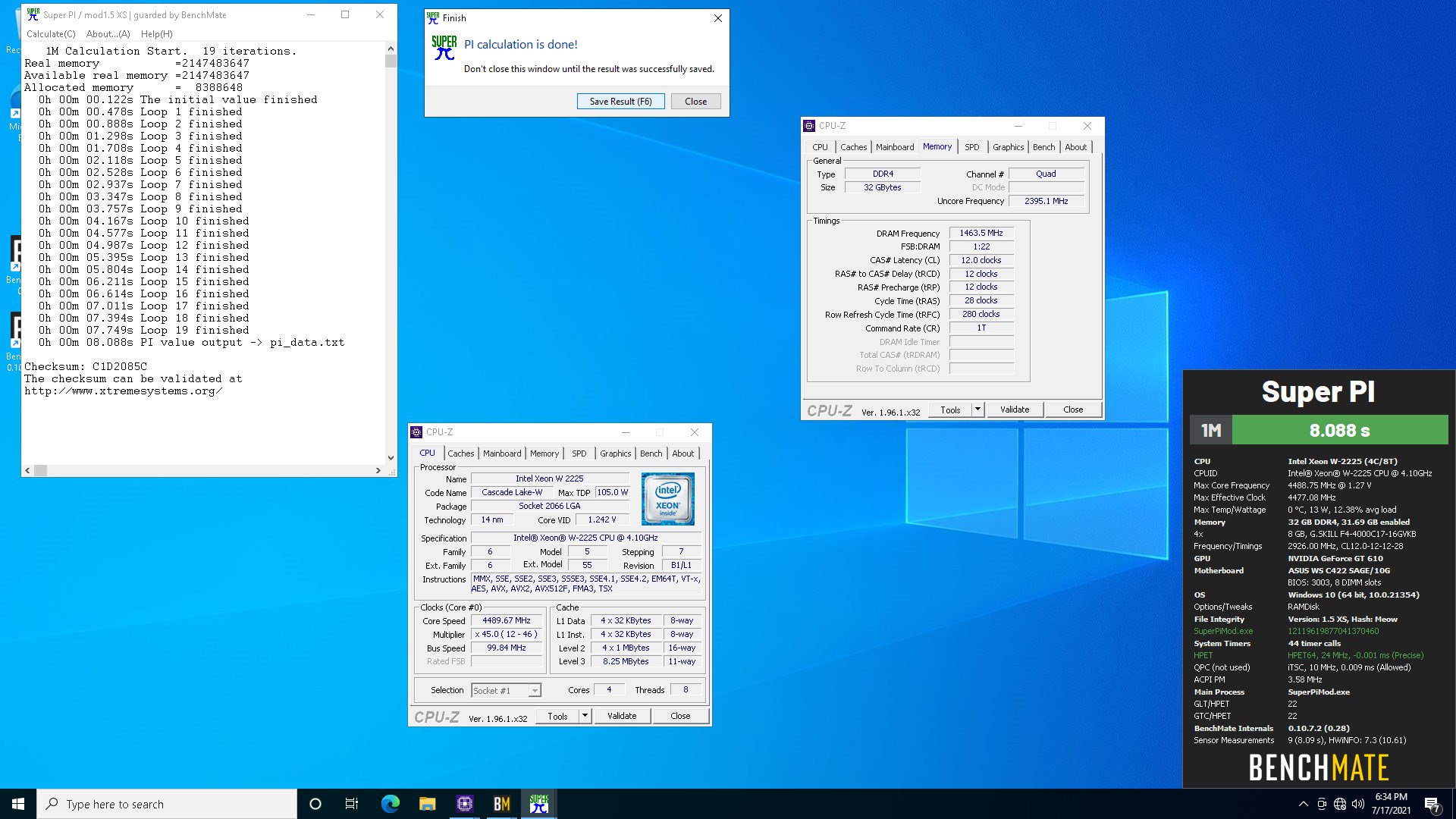
Task: Show hidden tray icons chevron
Action: 1303,804
